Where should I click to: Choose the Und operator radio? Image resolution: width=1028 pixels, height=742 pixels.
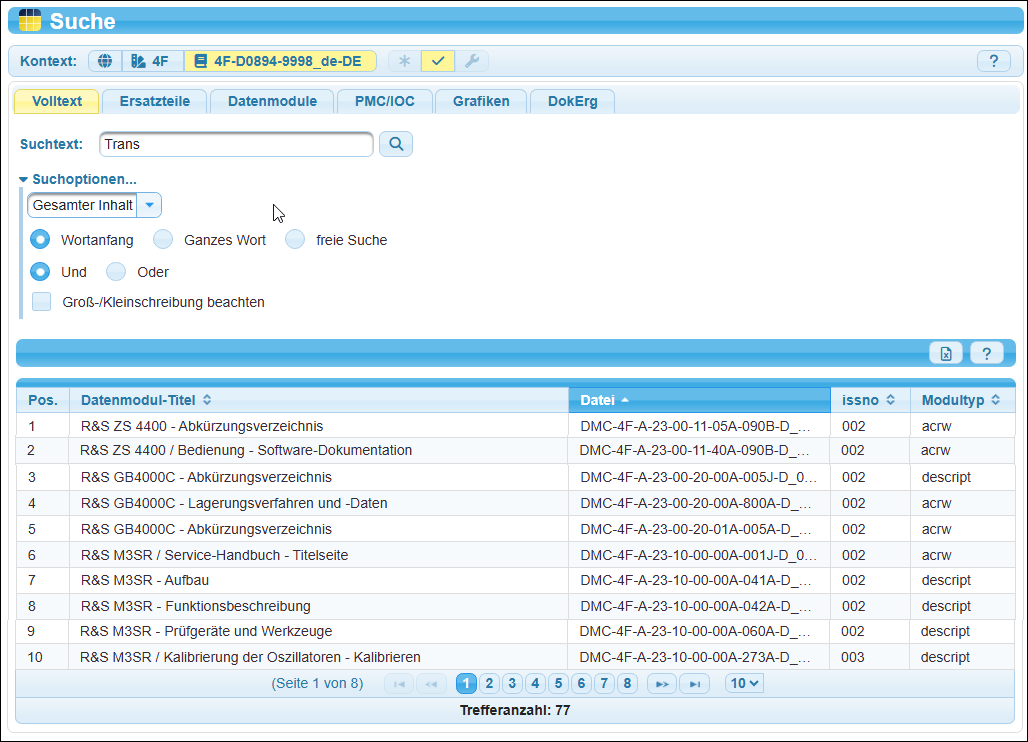tap(40, 271)
